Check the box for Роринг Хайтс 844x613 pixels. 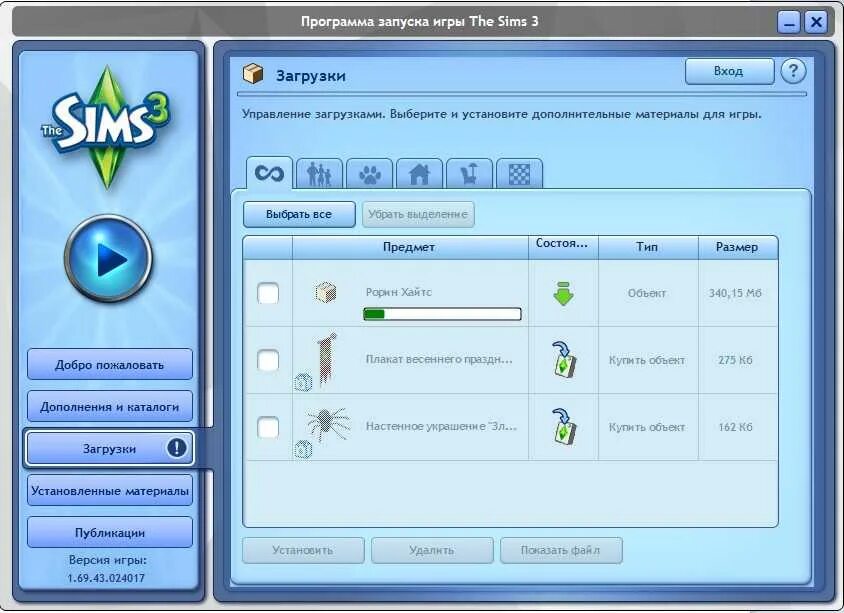point(268,293)
